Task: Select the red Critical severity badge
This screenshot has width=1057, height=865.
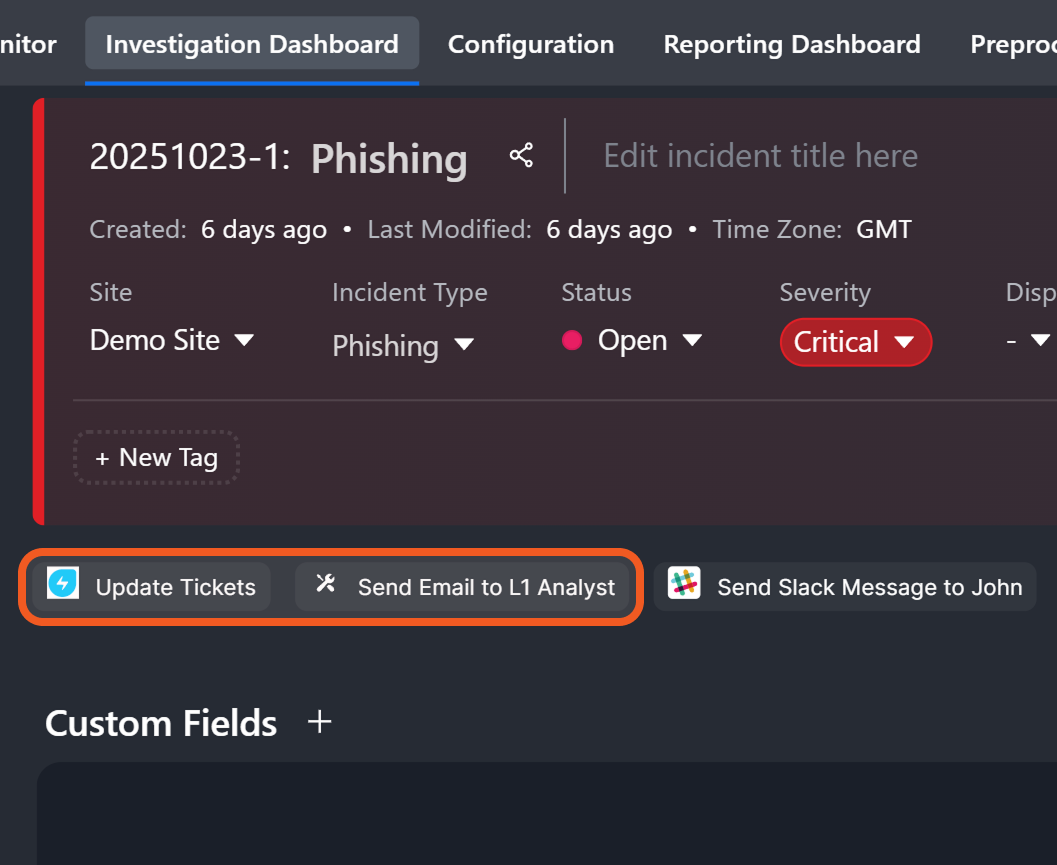Action: (855, 342)
